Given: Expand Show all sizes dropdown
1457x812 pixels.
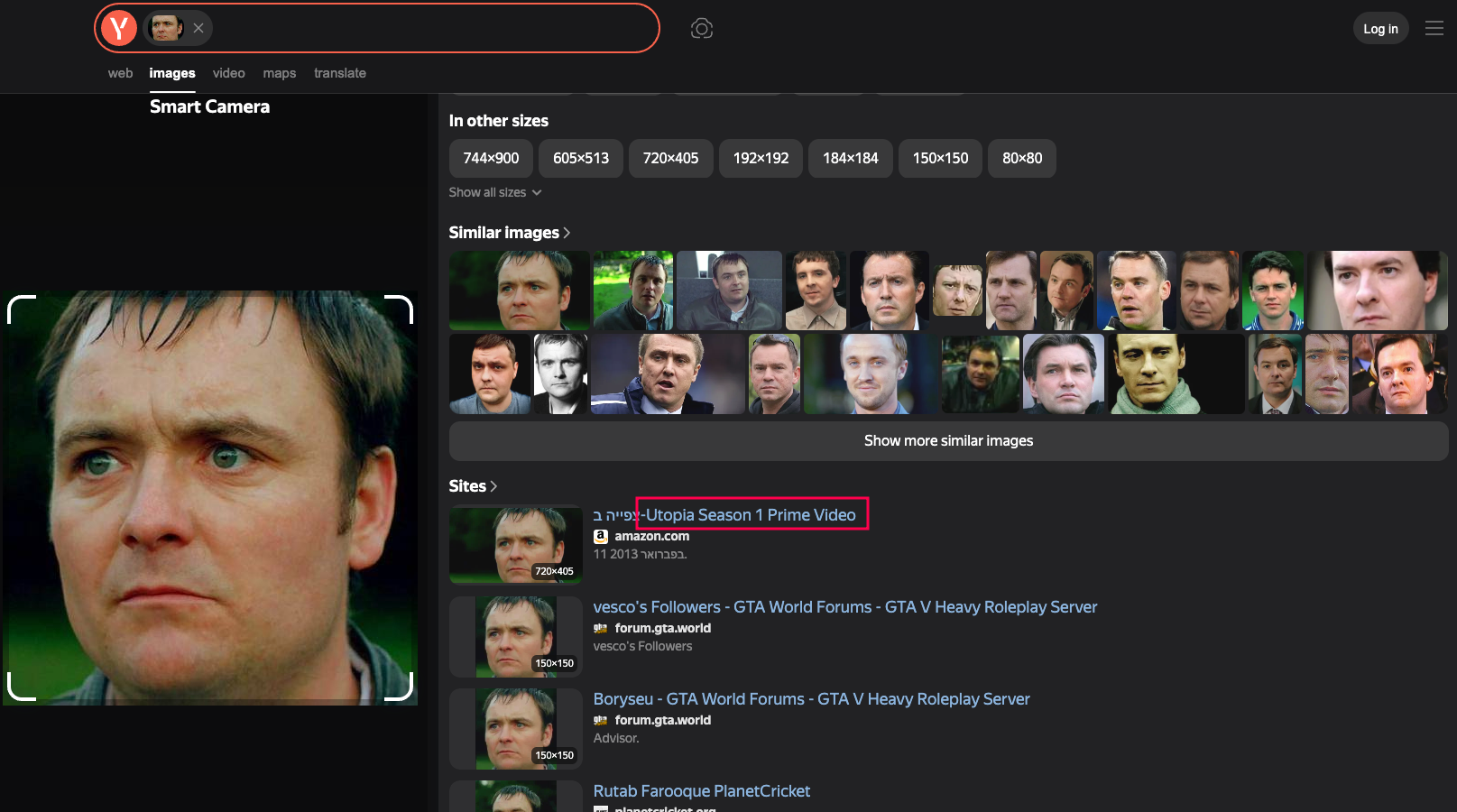Looking at the screenshot, I should coord(495,192).
